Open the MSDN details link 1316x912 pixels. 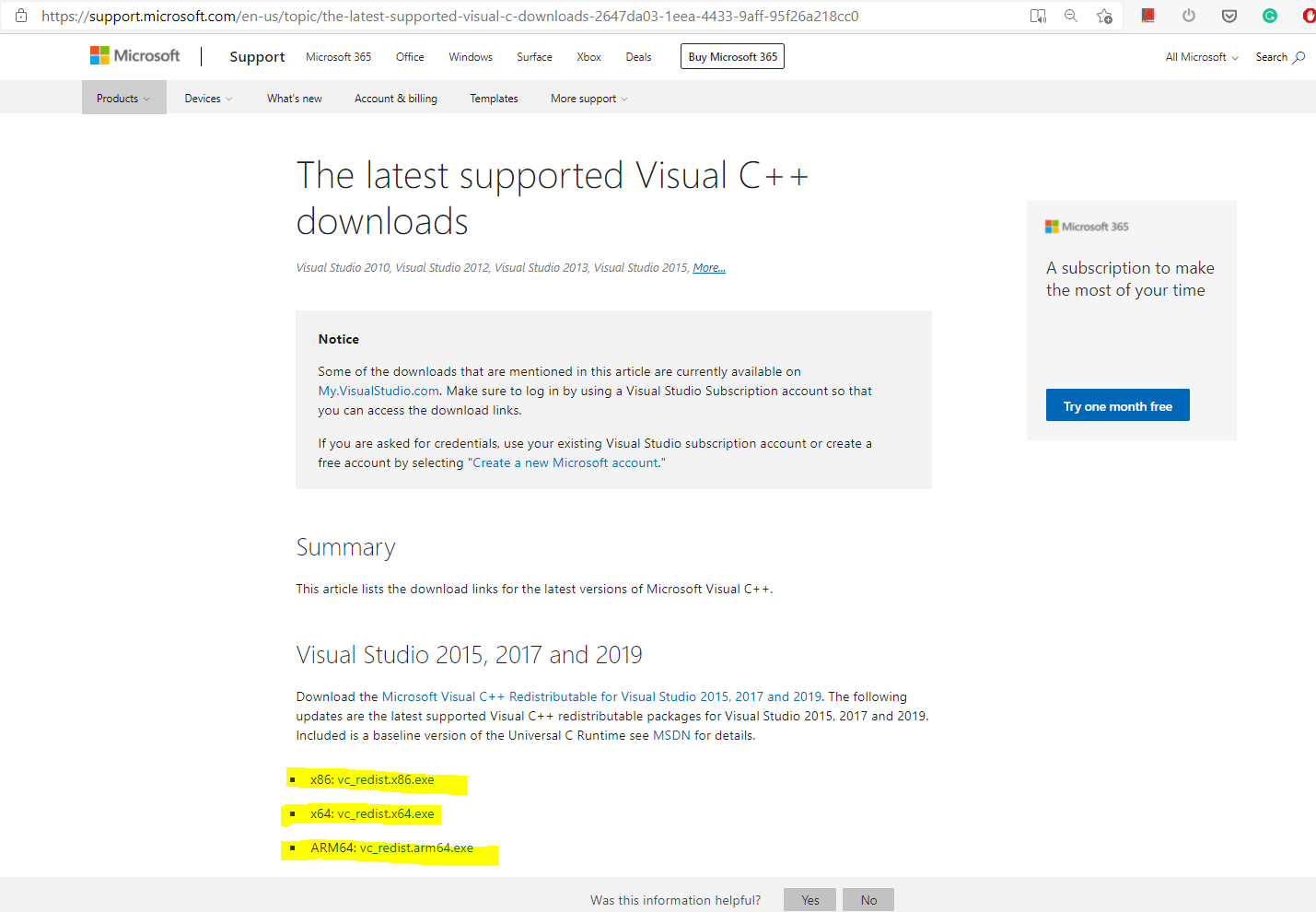point(671,735)
